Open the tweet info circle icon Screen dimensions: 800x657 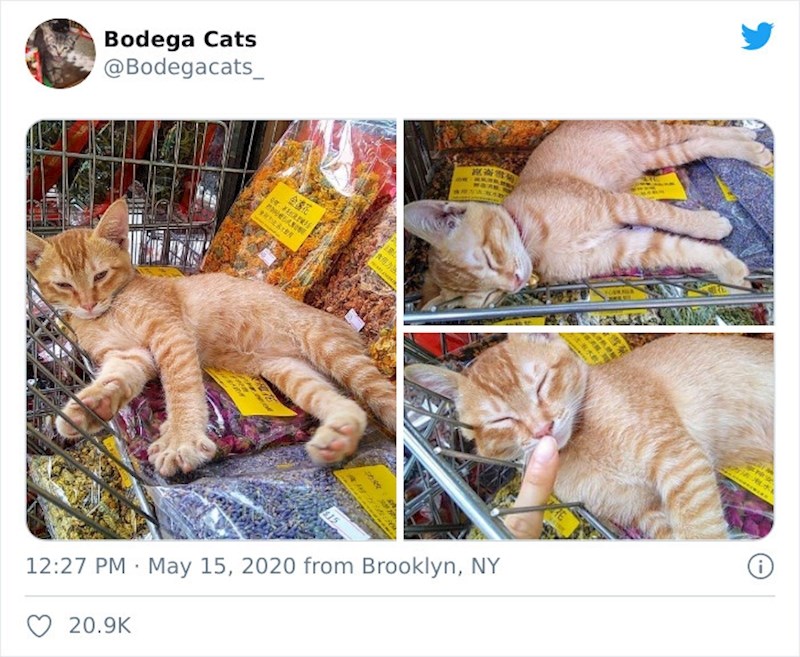tap(760, 566)
